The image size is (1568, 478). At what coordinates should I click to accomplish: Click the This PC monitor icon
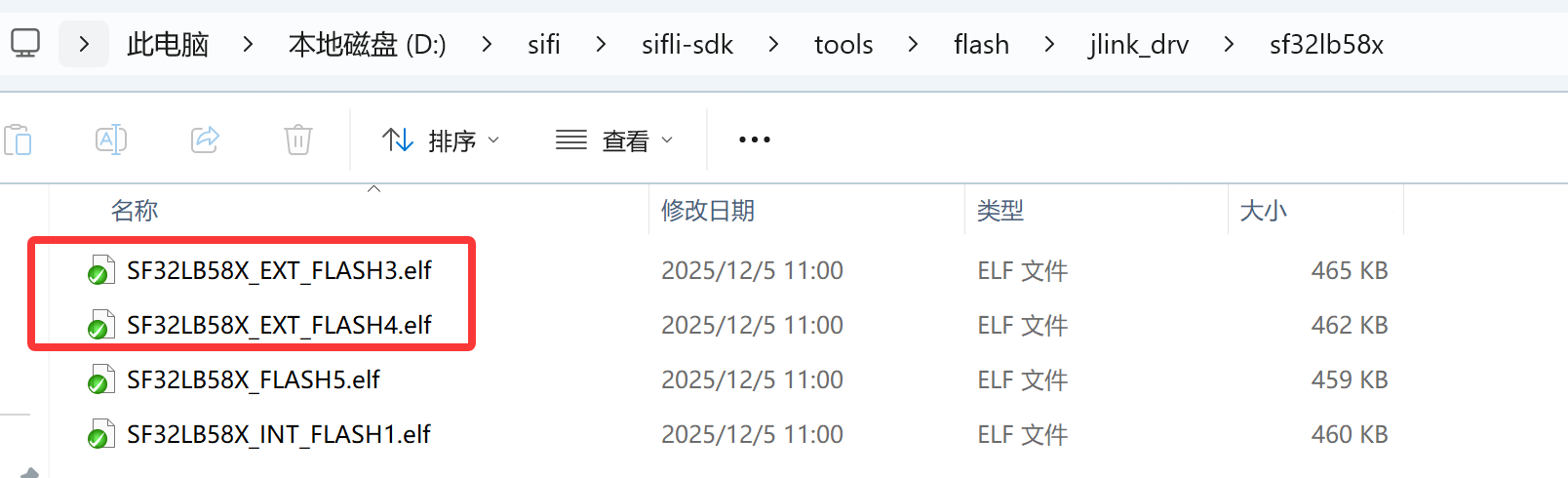click(x=25, y=44)
